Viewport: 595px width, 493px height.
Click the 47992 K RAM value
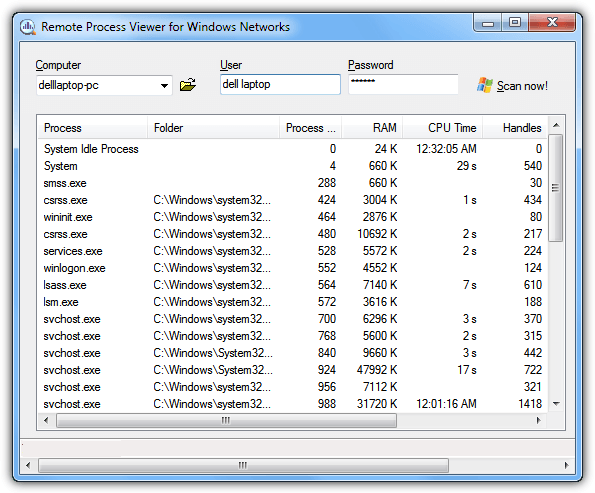(x=377, y=370)
